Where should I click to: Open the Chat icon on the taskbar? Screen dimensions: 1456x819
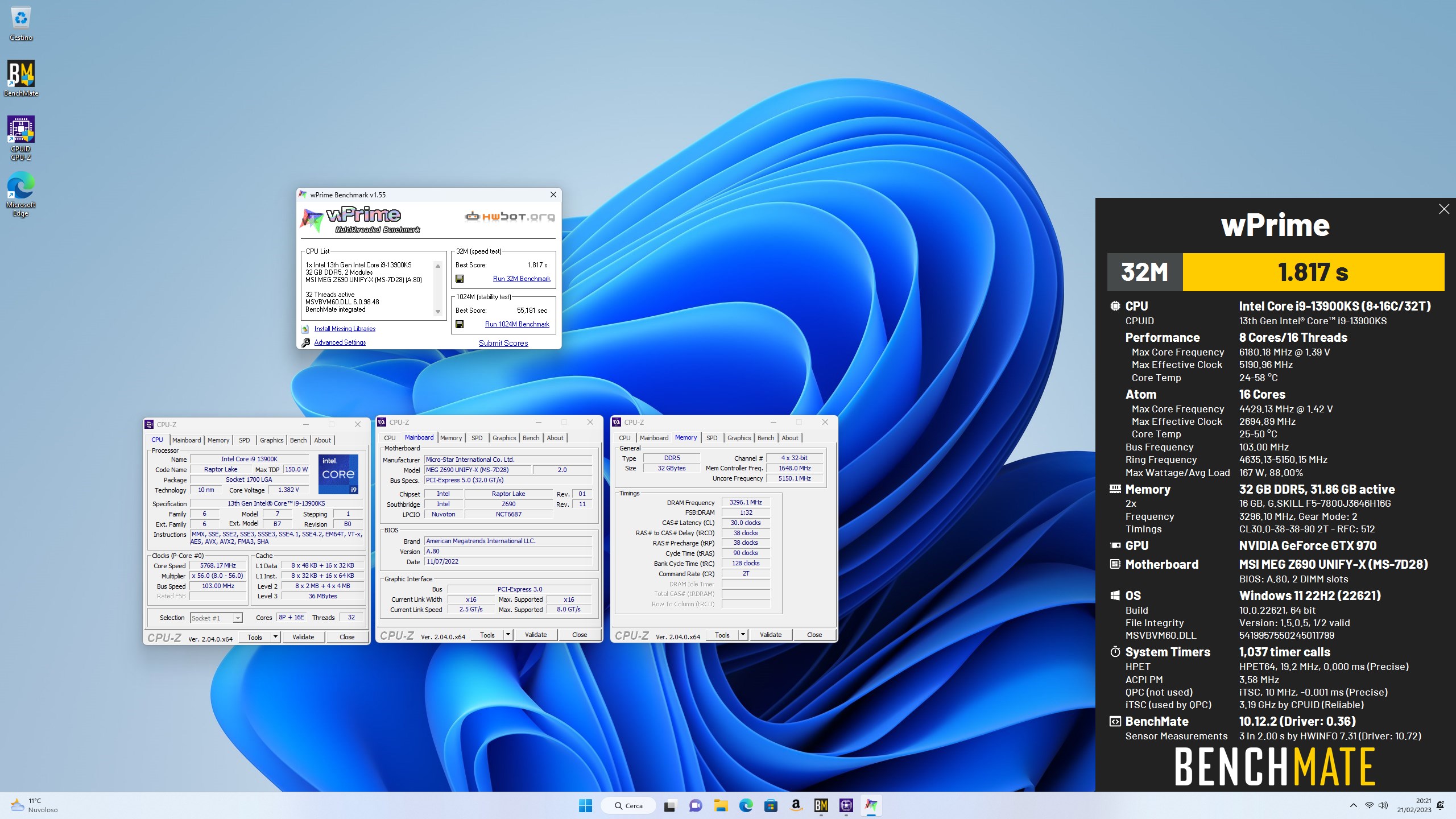[695, 805]
